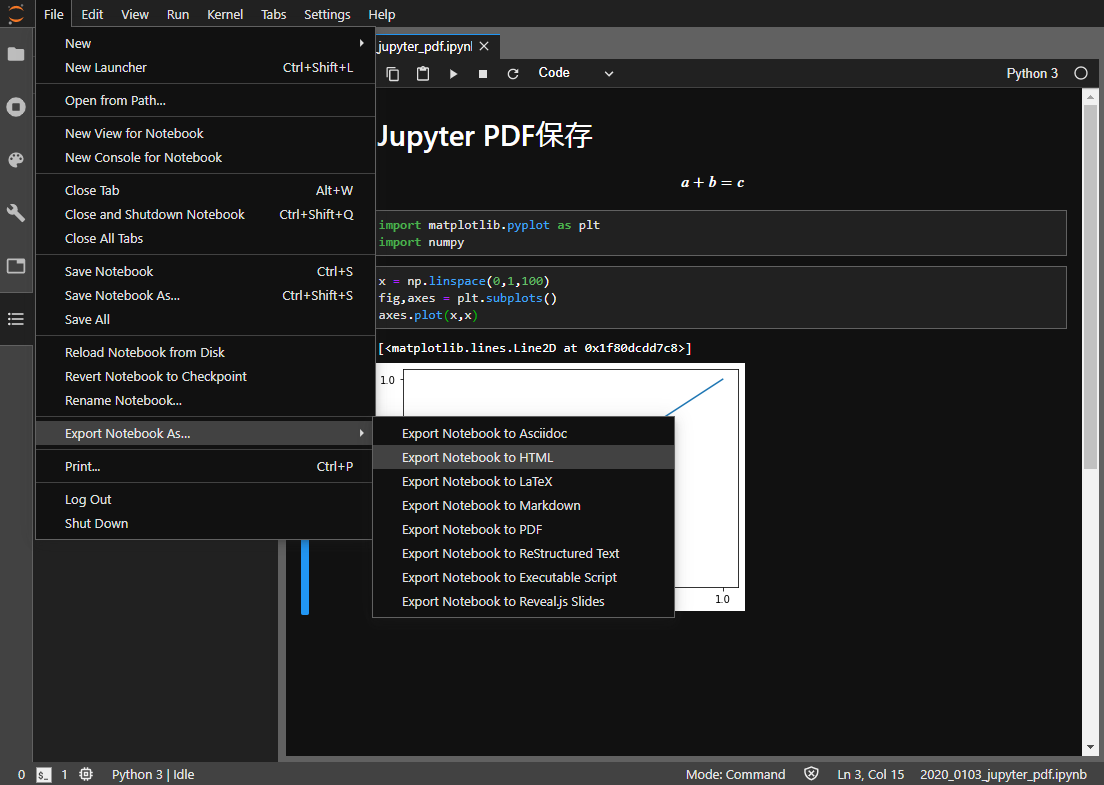This screenshot has height=785, width=1104.
Task: Restart the kernel with refresh icon
Action: tap(513, 74)
